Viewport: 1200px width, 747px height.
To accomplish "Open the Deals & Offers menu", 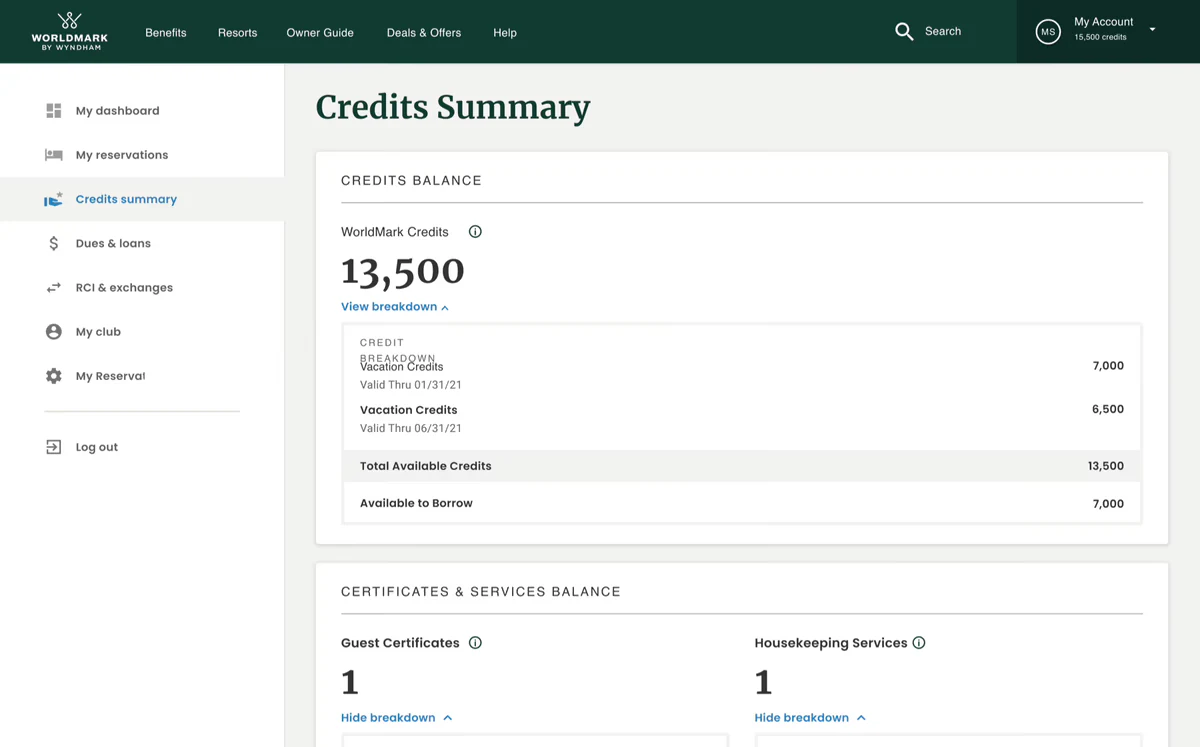I will pos(424,33).
